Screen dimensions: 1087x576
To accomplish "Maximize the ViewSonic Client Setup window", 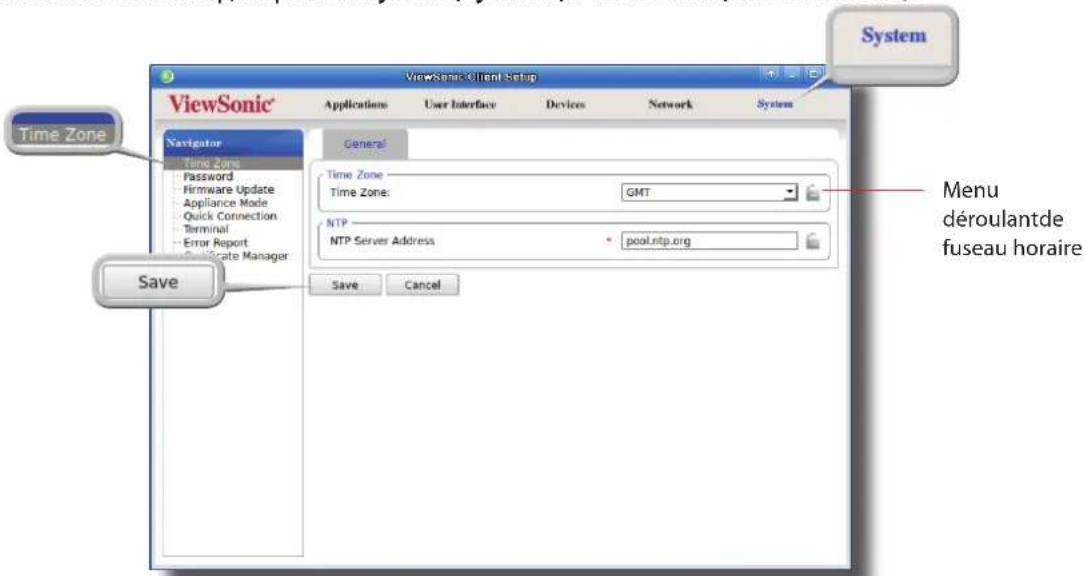I will click(814, 74).
